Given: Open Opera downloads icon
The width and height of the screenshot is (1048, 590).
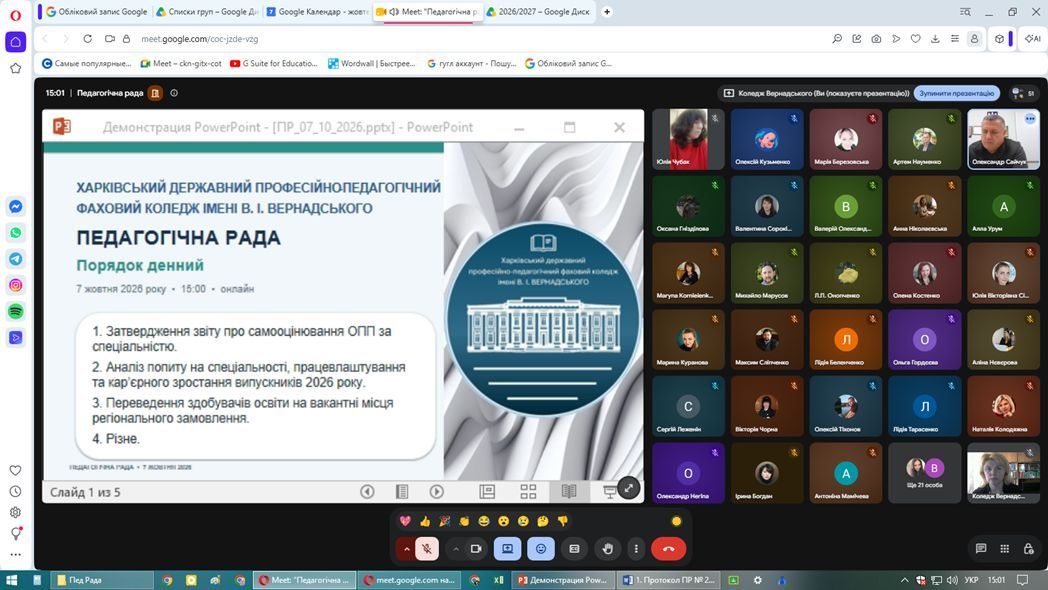Looking at the screenshot, I should coord(935,39).
